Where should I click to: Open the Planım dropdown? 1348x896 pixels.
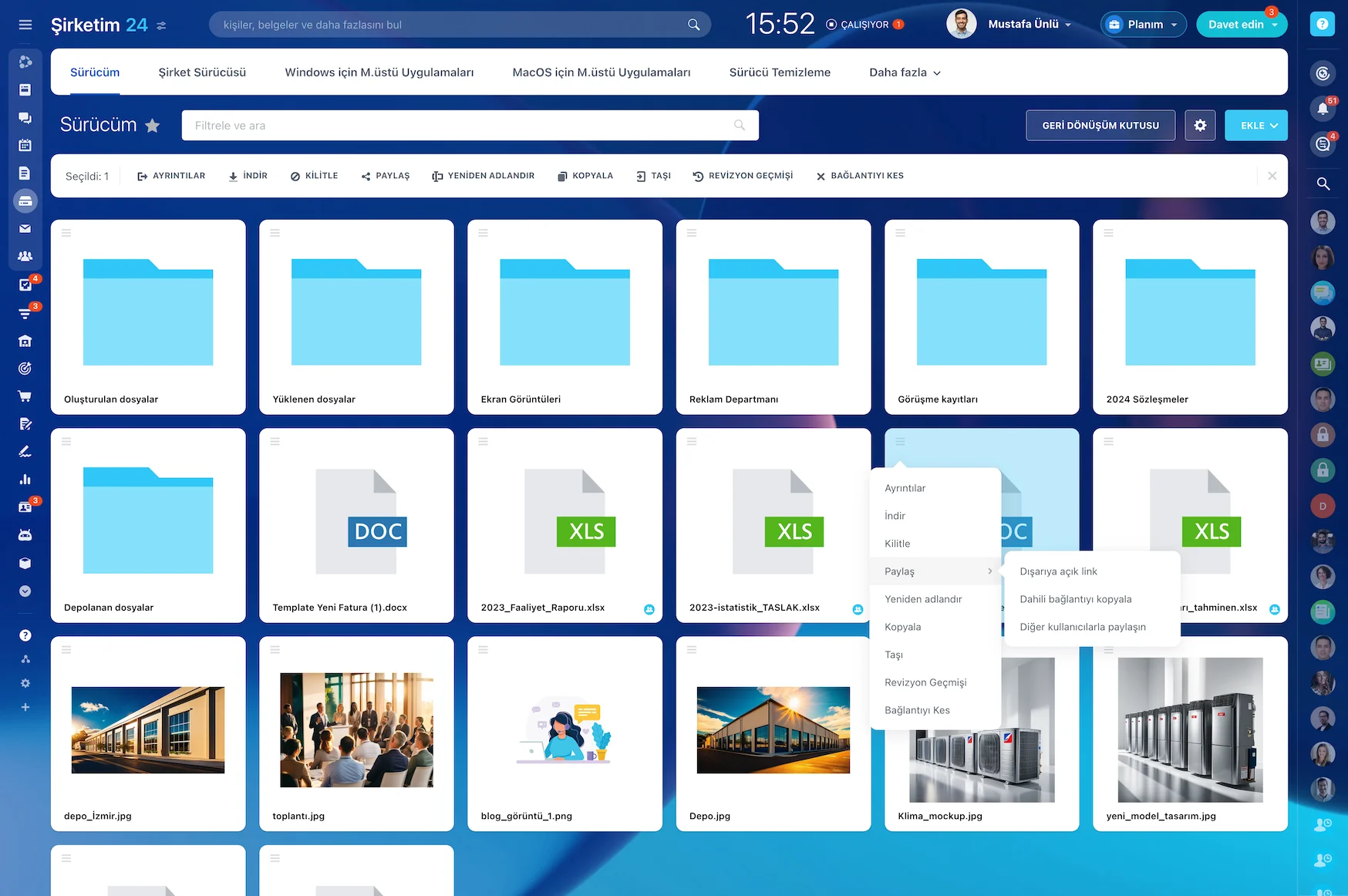[x=1144, y=25]
